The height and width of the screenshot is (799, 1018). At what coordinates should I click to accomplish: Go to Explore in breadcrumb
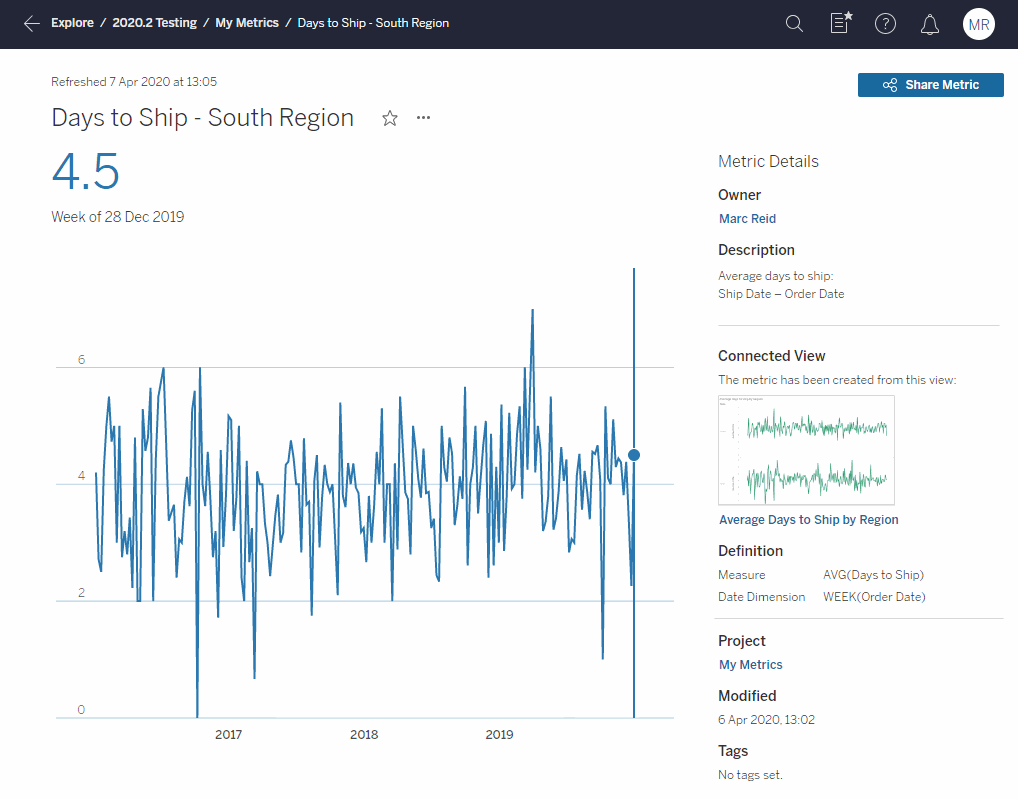(72, 23)
